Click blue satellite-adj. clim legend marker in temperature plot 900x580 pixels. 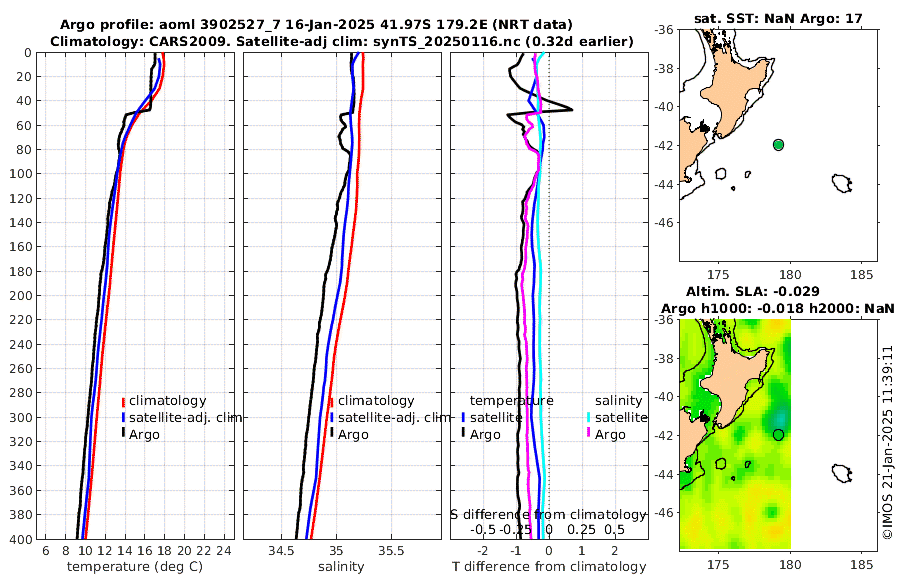point(123,417)
